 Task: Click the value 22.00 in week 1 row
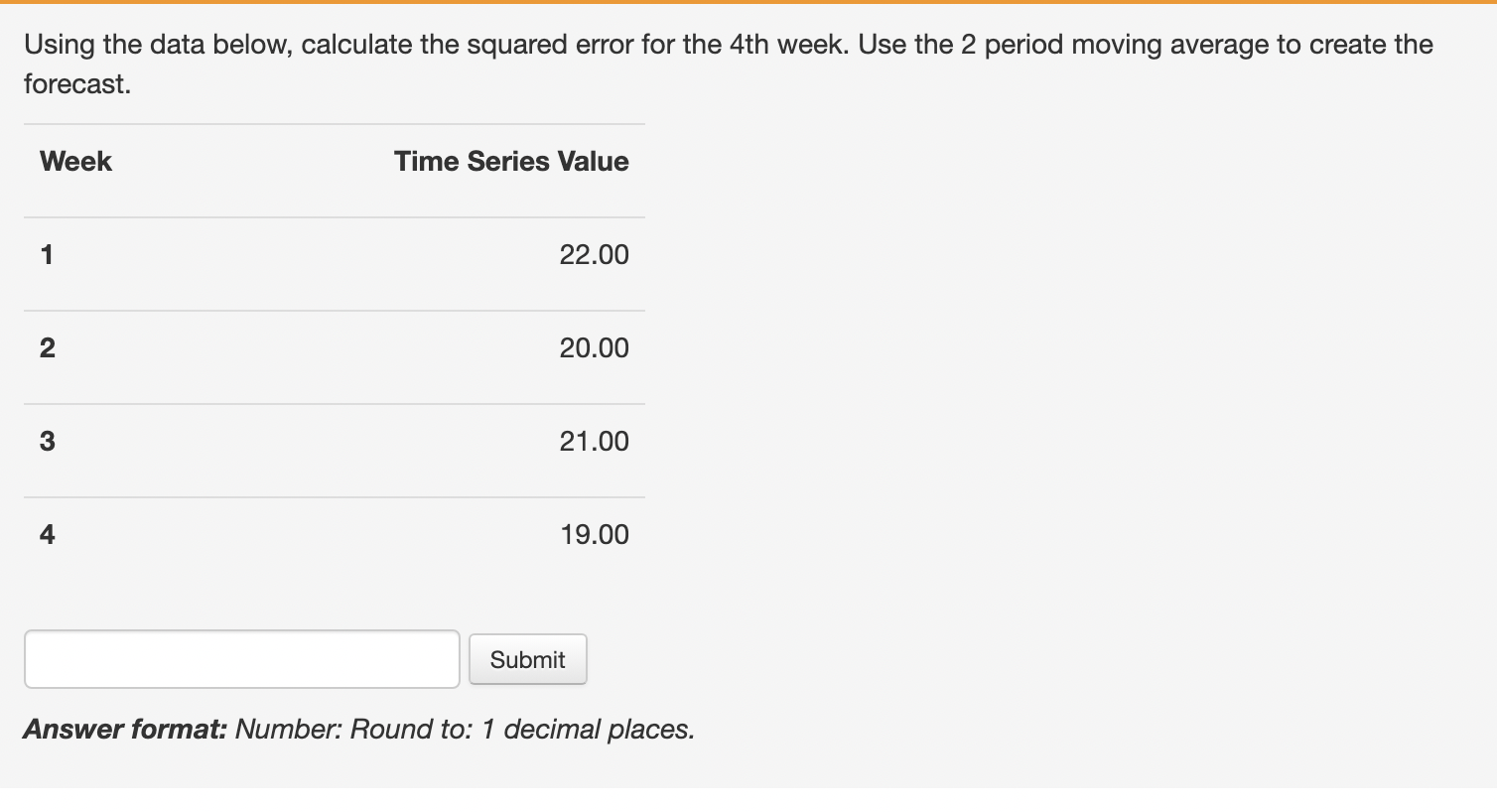tap(594, 254)
